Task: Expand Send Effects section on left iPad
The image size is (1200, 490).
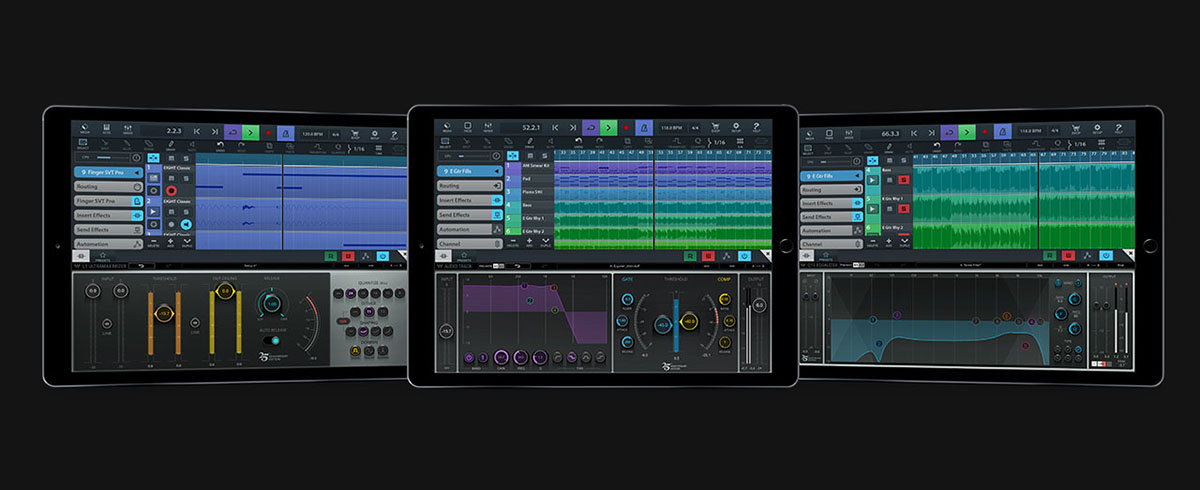Action: coord(108,230)
